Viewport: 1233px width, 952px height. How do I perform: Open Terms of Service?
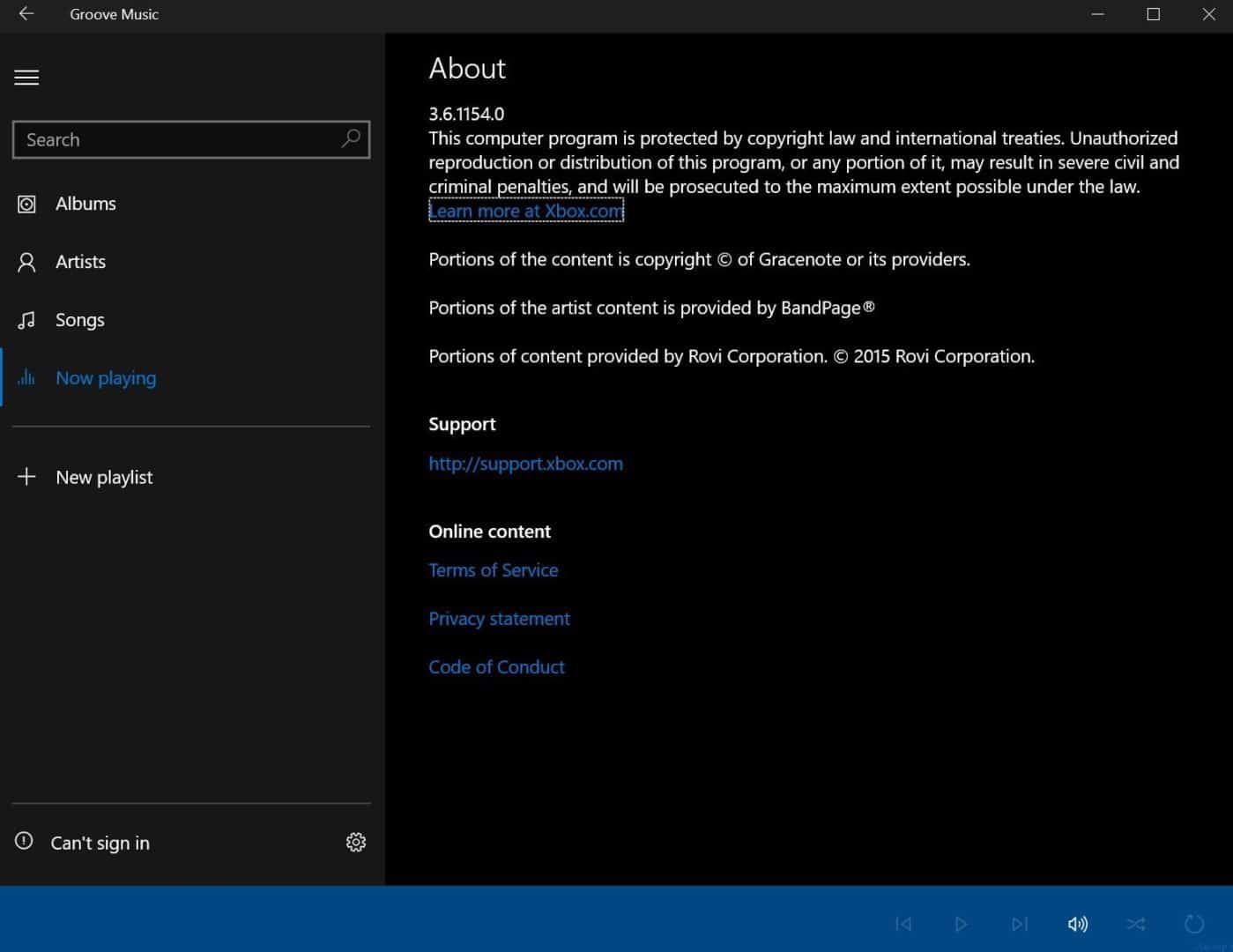click(493, 570)
